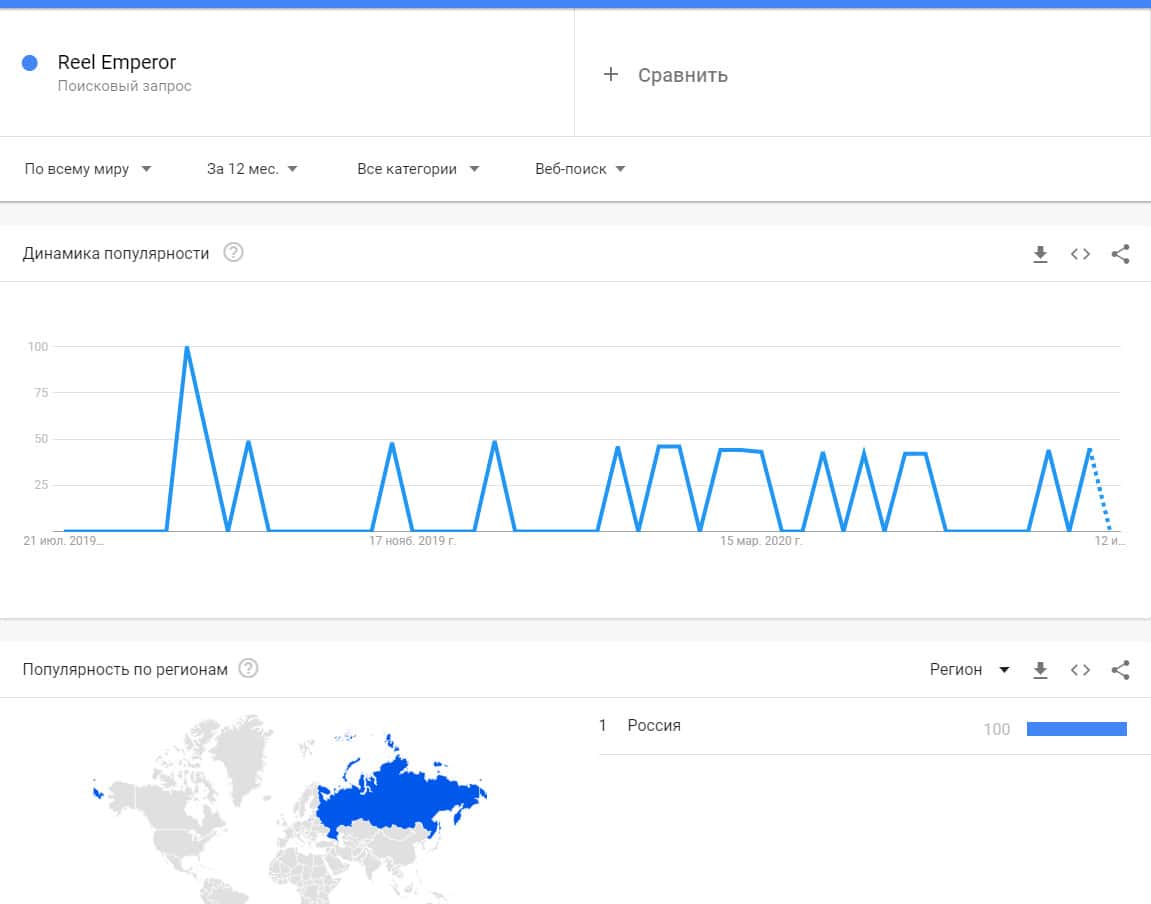This screenshot has width=1151, height=904.
Task: Open help for Популярность по регионам
Action: 248,669
